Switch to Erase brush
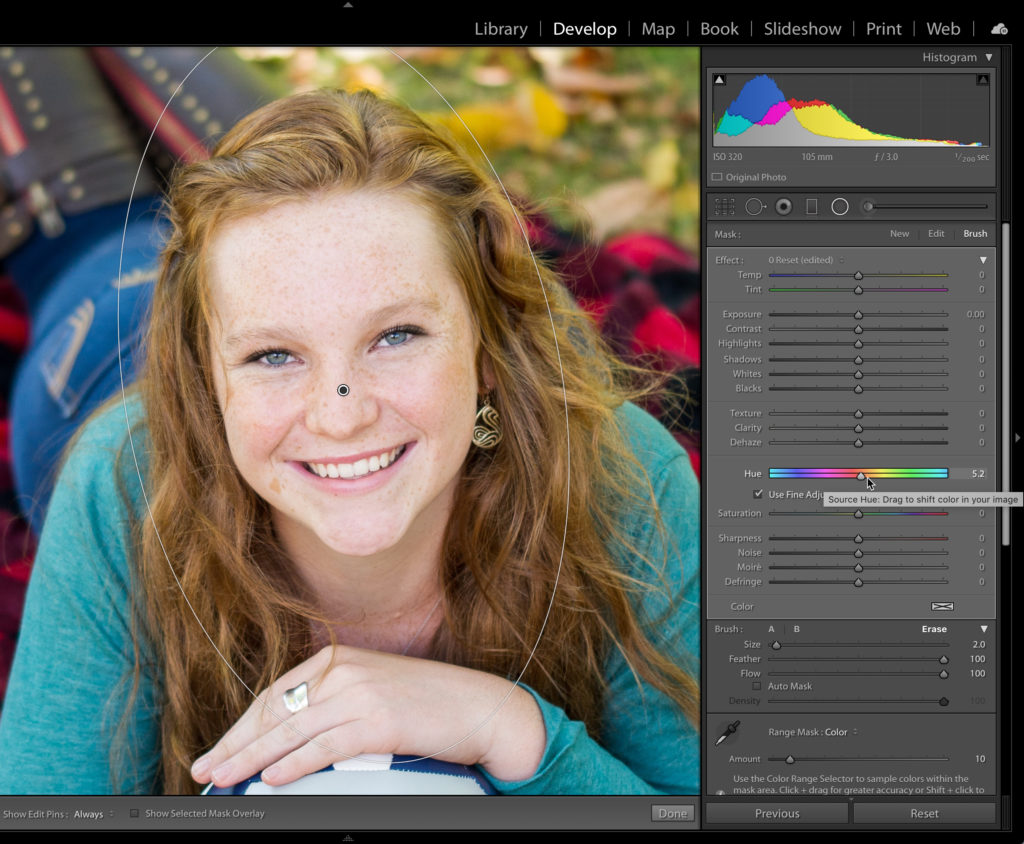Screen dimensions: 1024x844 point(934,629)
